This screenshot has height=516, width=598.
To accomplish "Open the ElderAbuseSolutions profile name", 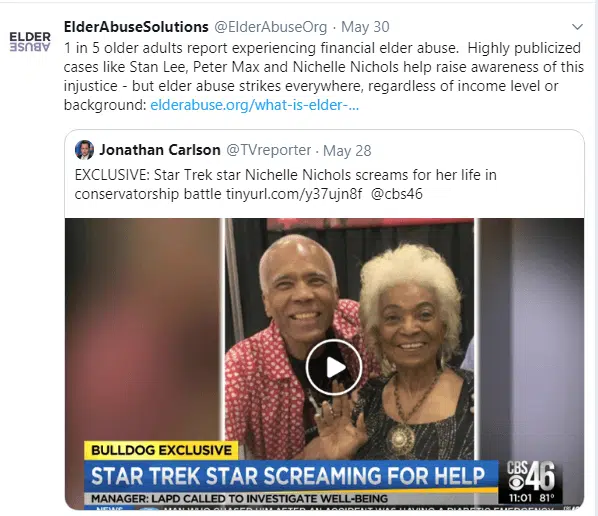I will [136, 27].
